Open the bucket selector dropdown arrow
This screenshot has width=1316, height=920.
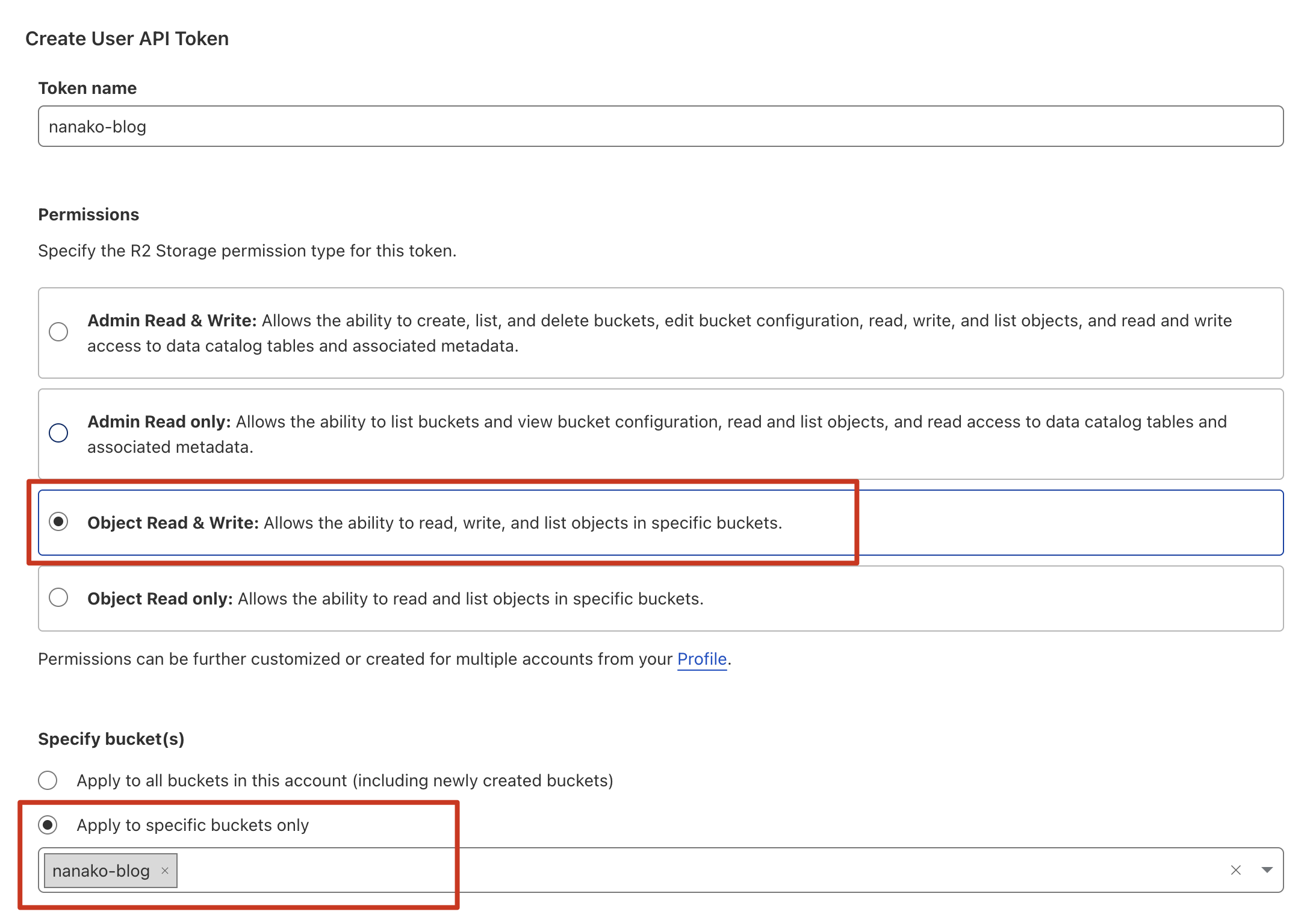click(x=1267, y=870)
